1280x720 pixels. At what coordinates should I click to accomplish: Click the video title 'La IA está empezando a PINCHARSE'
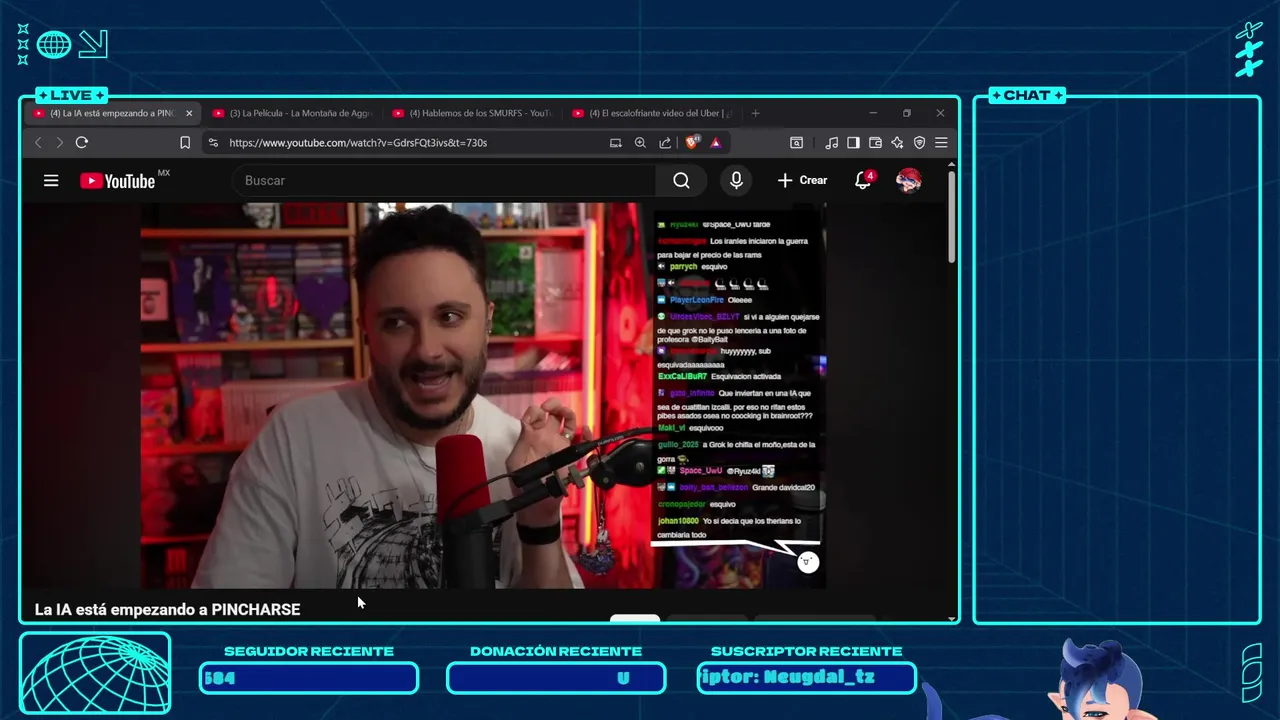167,609
